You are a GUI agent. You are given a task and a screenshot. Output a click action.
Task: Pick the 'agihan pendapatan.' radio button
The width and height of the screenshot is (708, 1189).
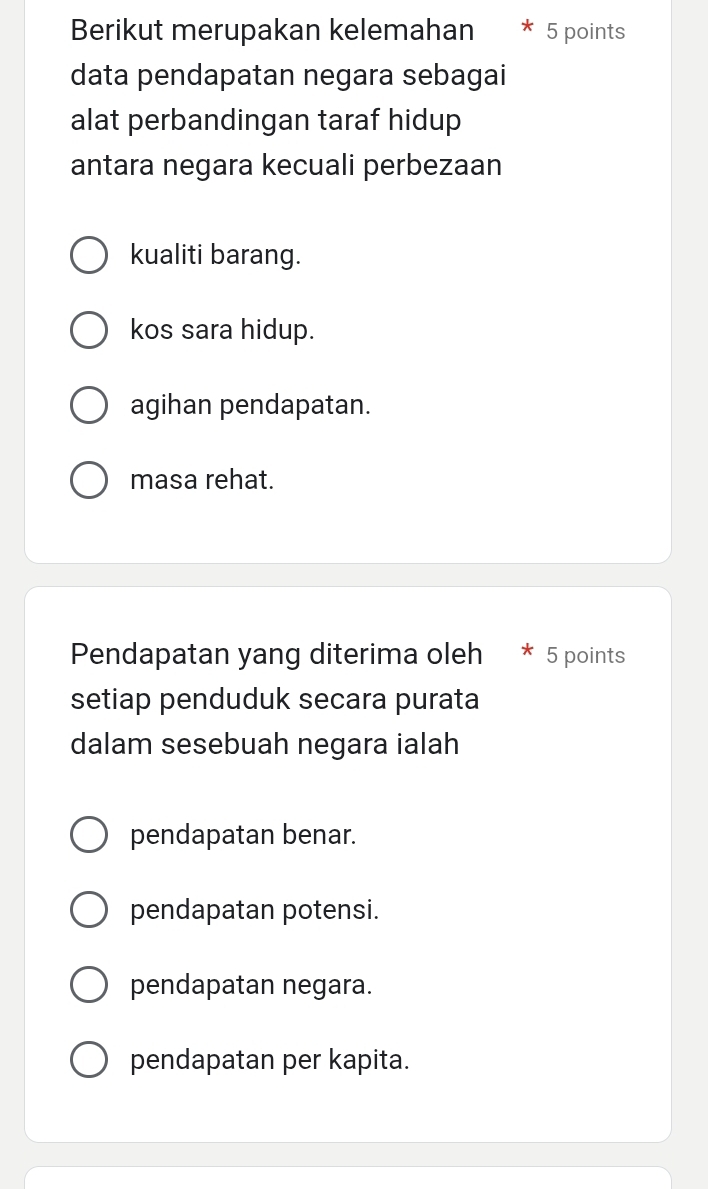(x=89, y=405)
